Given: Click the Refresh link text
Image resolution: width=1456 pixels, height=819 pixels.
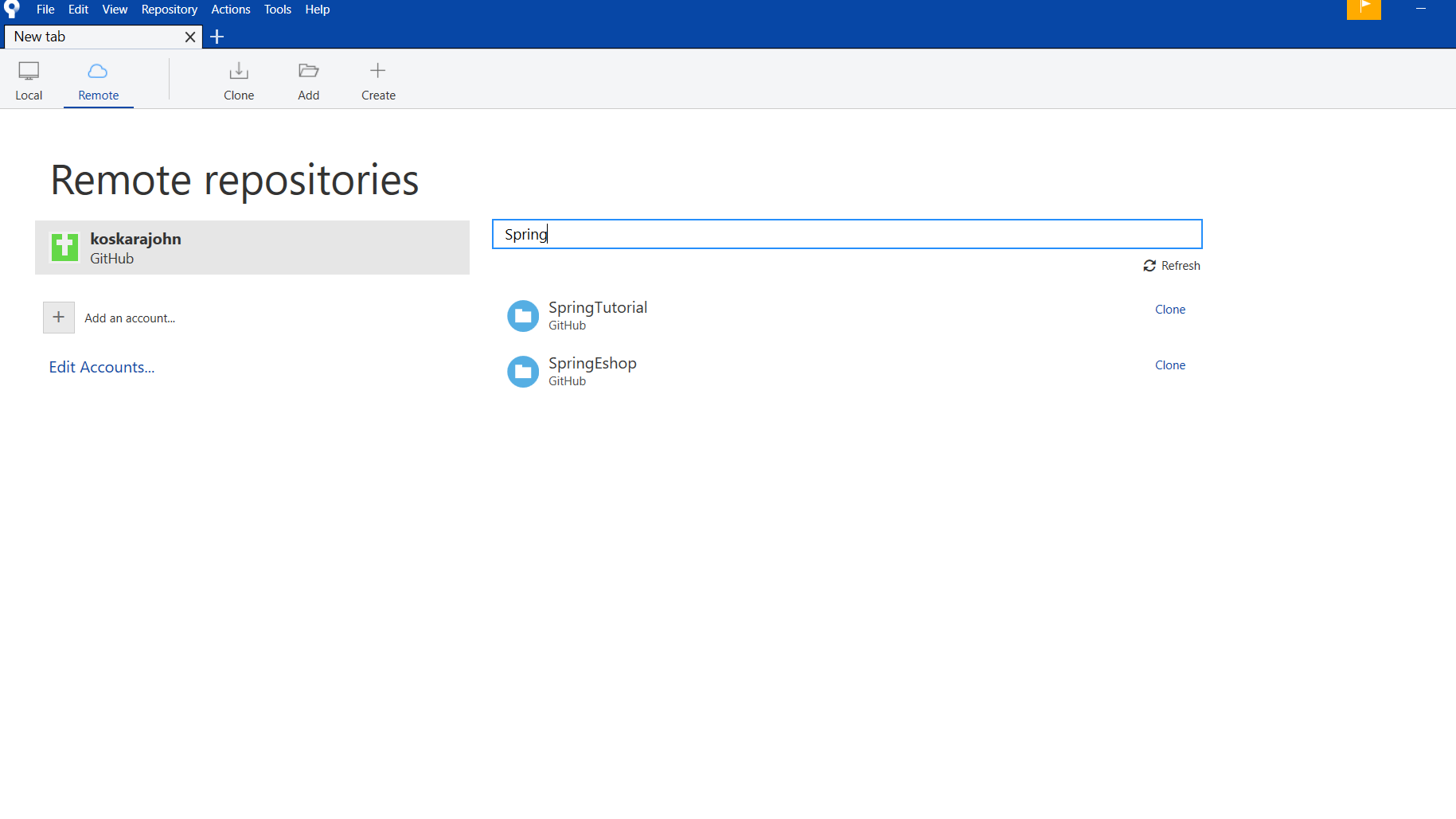Looking at the screenshot, I should 1181,266.
